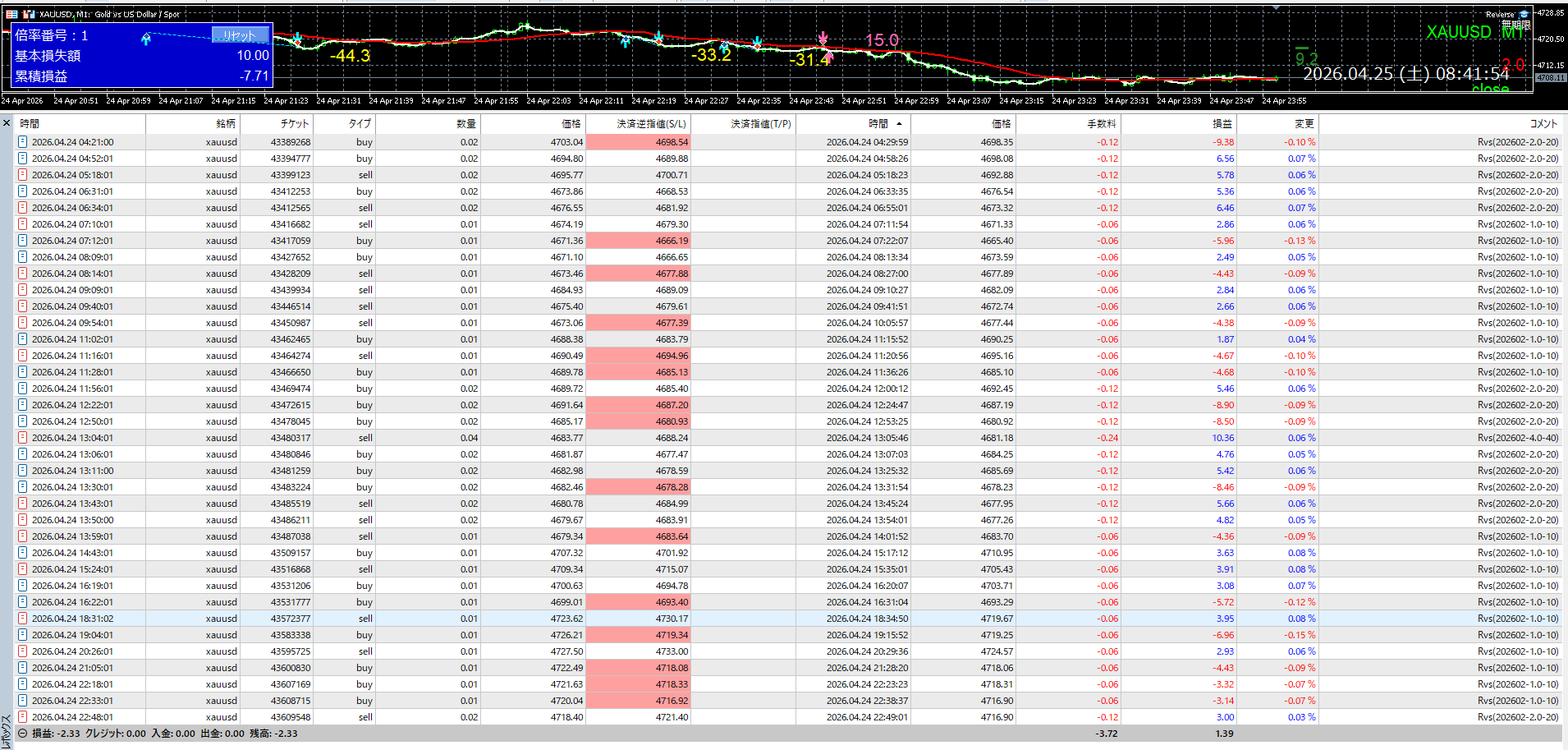Sort by チケット ticket column header
The image size is (1568, 750).
tap(294, 124)
